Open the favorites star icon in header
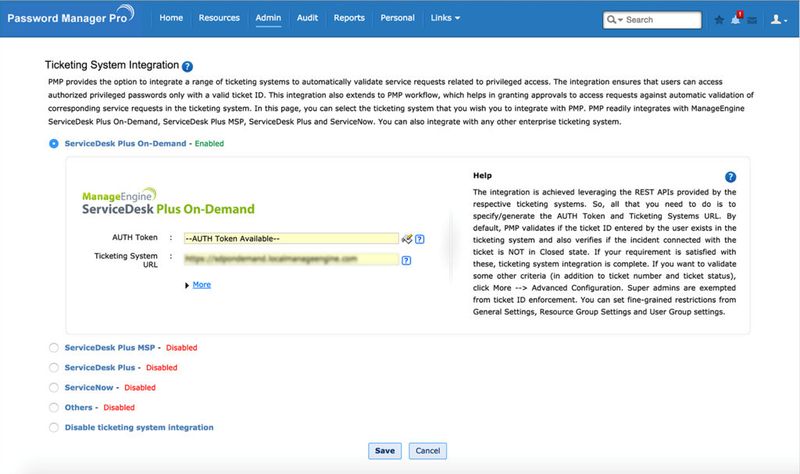Image resolution: width=800 pixels, height=474 pixels. 719,20
